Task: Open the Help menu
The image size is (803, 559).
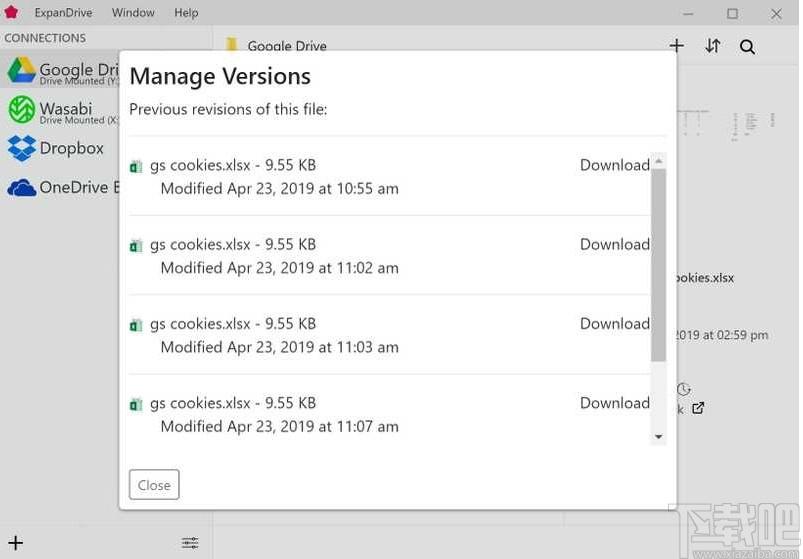Action: 186,13
